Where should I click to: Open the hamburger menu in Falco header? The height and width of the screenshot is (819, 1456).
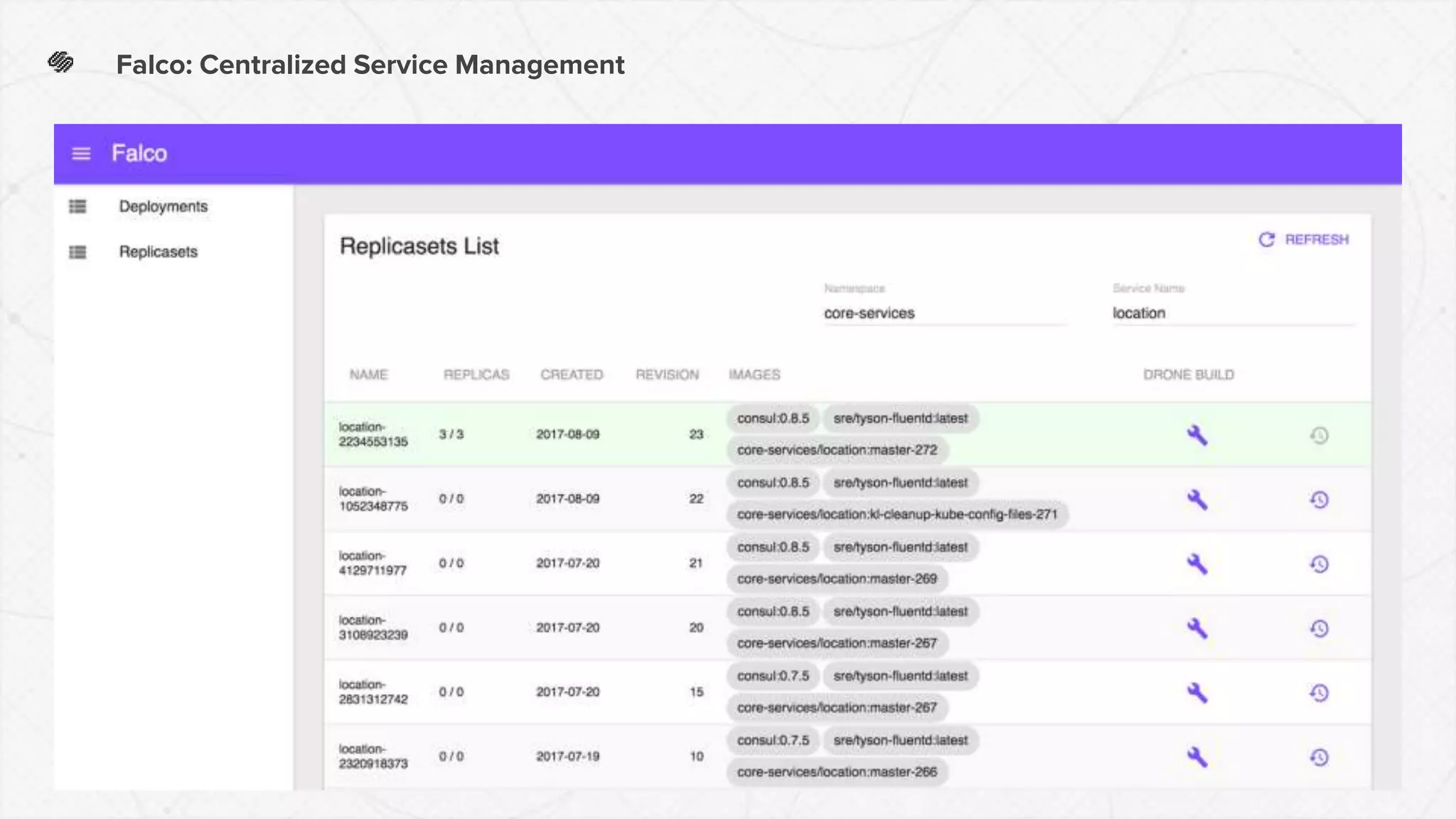pyautogui.click(x=81, y=154)
